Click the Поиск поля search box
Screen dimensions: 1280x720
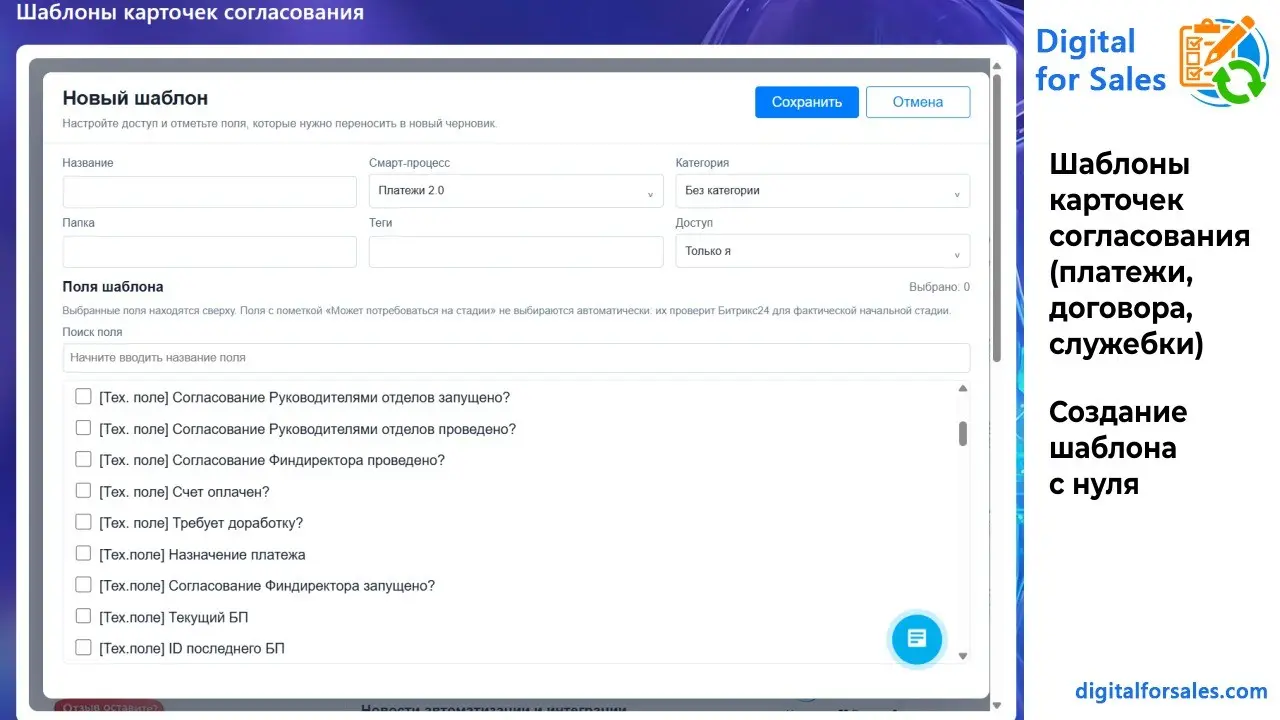coord(516,357)
